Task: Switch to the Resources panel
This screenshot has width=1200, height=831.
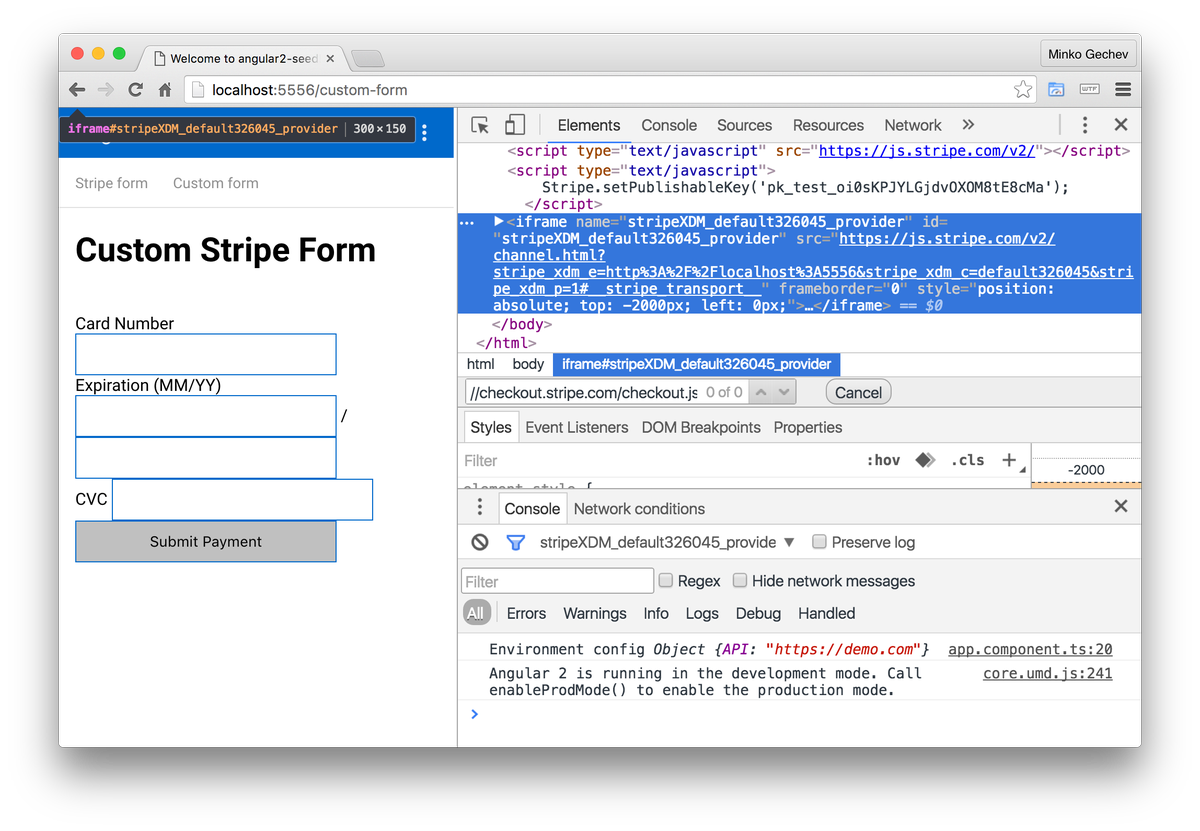Action: pos(828,125)
